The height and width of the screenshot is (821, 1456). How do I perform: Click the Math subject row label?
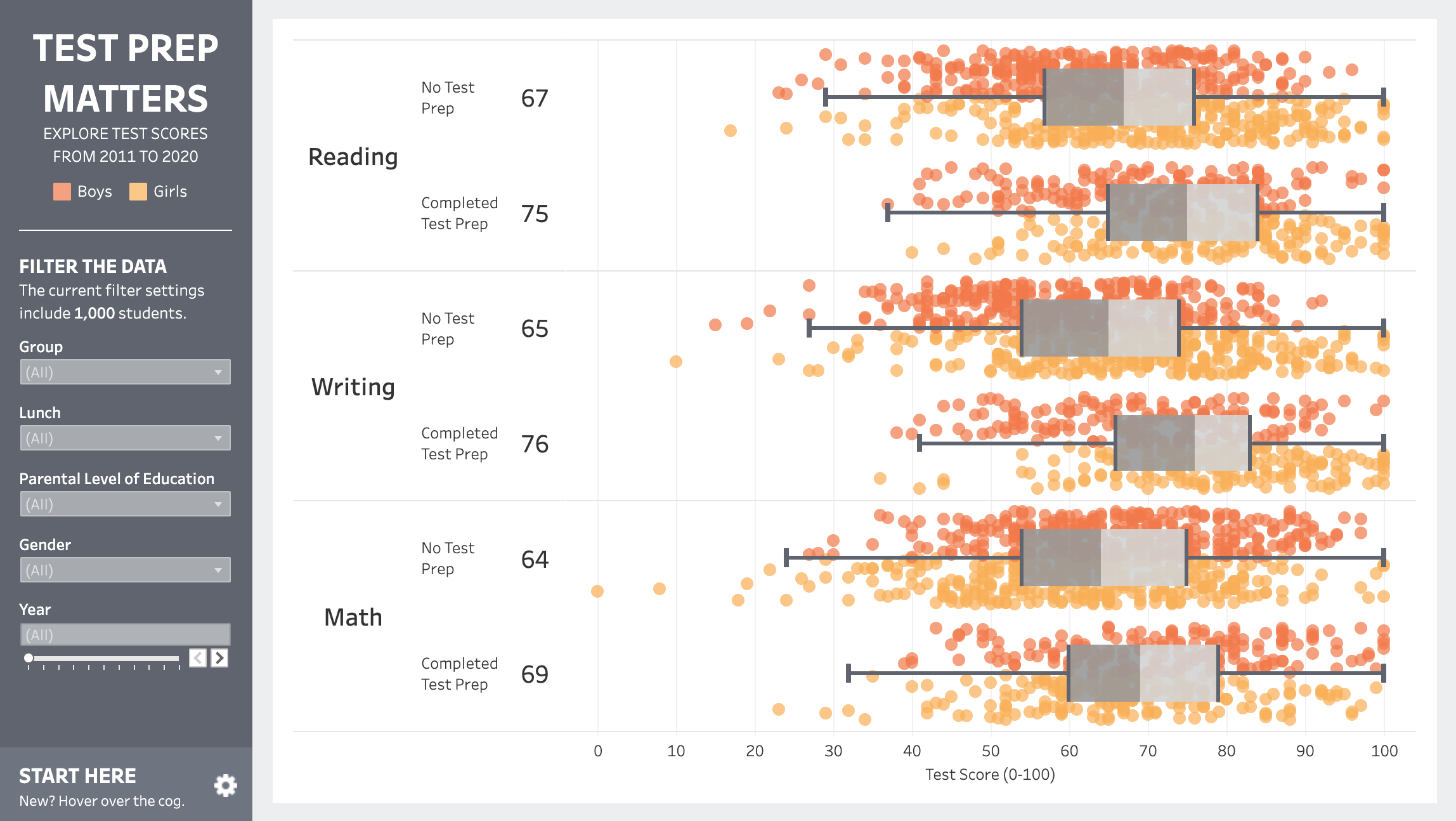tap(353, 617)
